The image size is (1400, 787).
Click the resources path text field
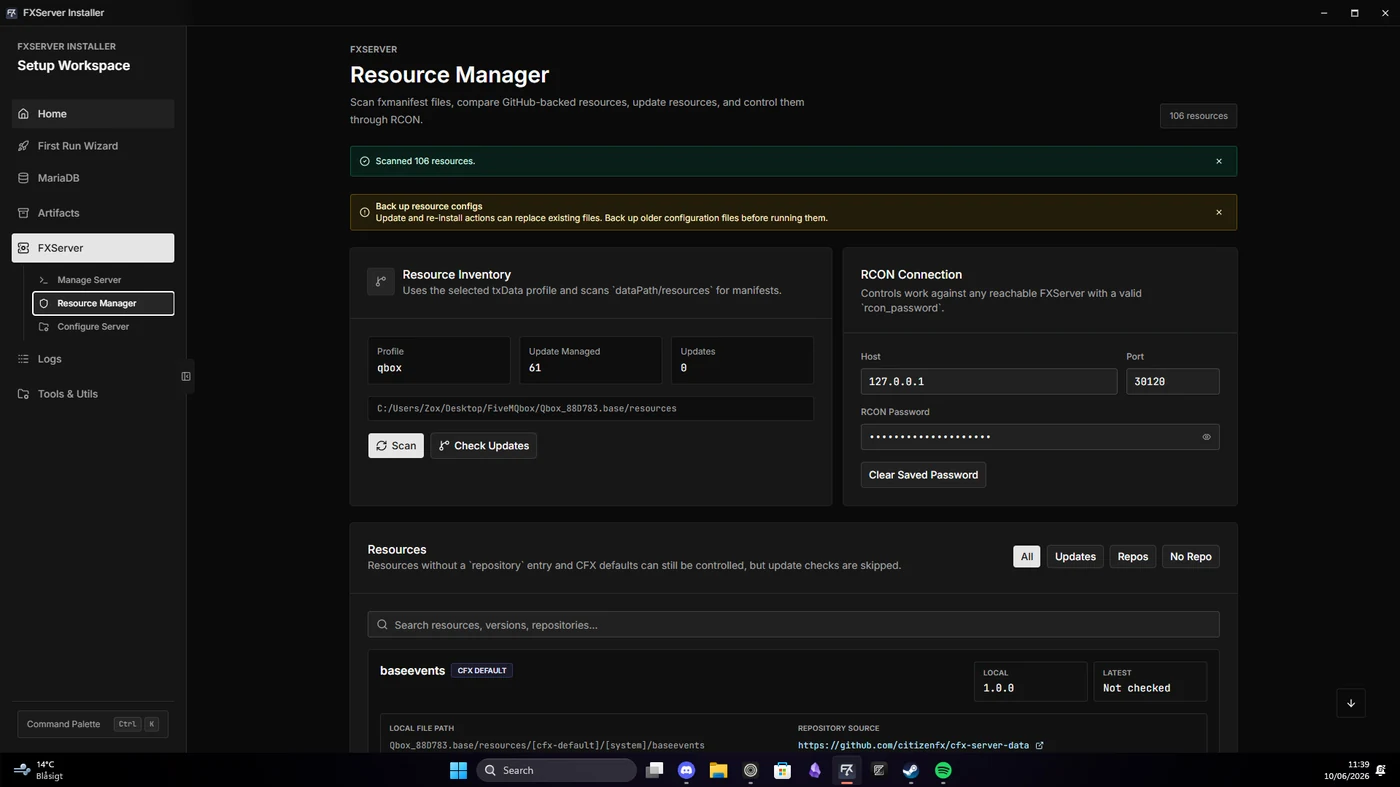click(591, 409)
